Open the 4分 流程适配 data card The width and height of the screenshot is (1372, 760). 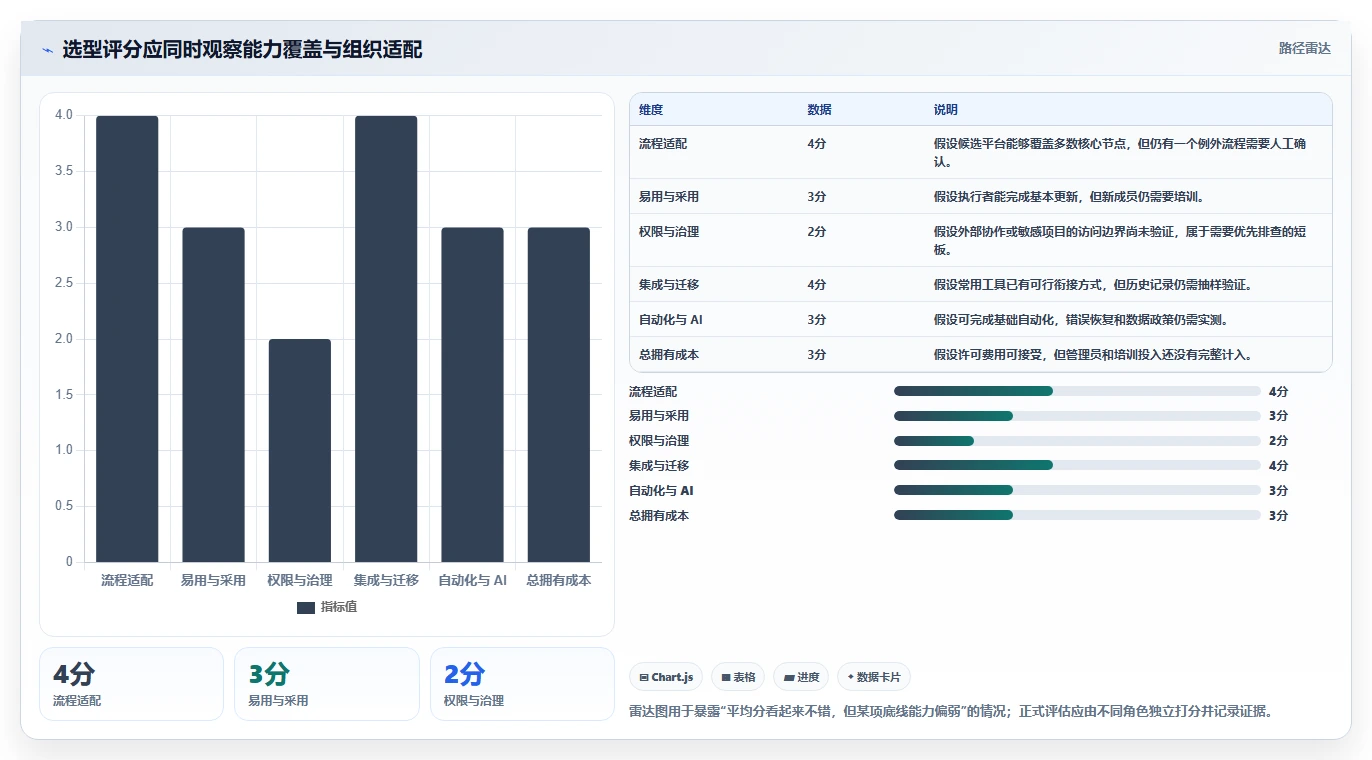(x=131, y=684)
